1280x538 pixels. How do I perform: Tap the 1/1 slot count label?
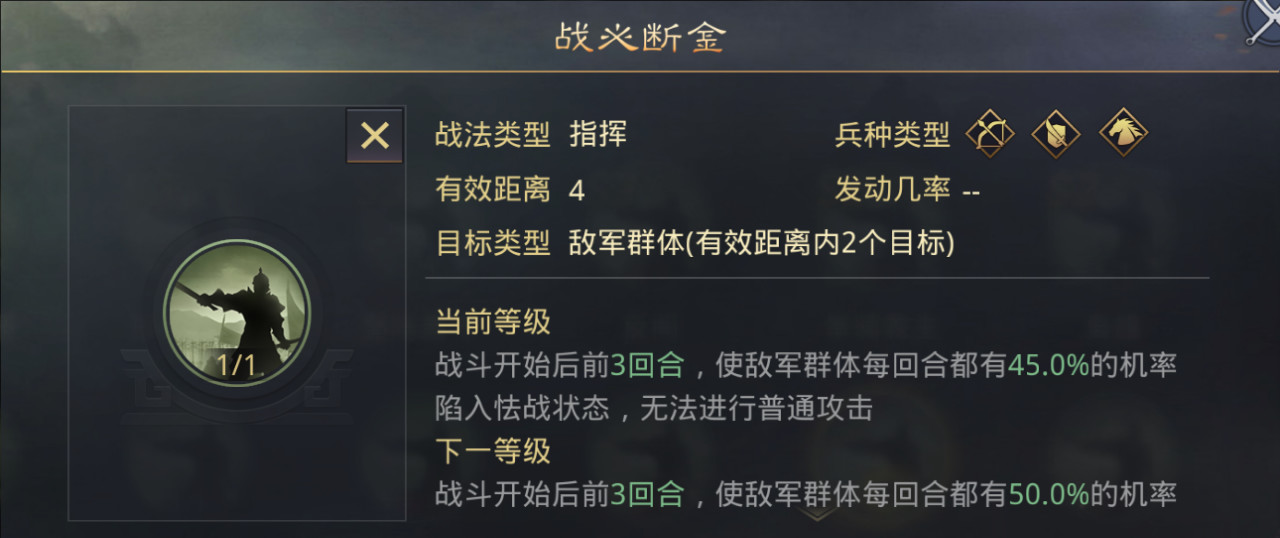click(x=237, y=365)
